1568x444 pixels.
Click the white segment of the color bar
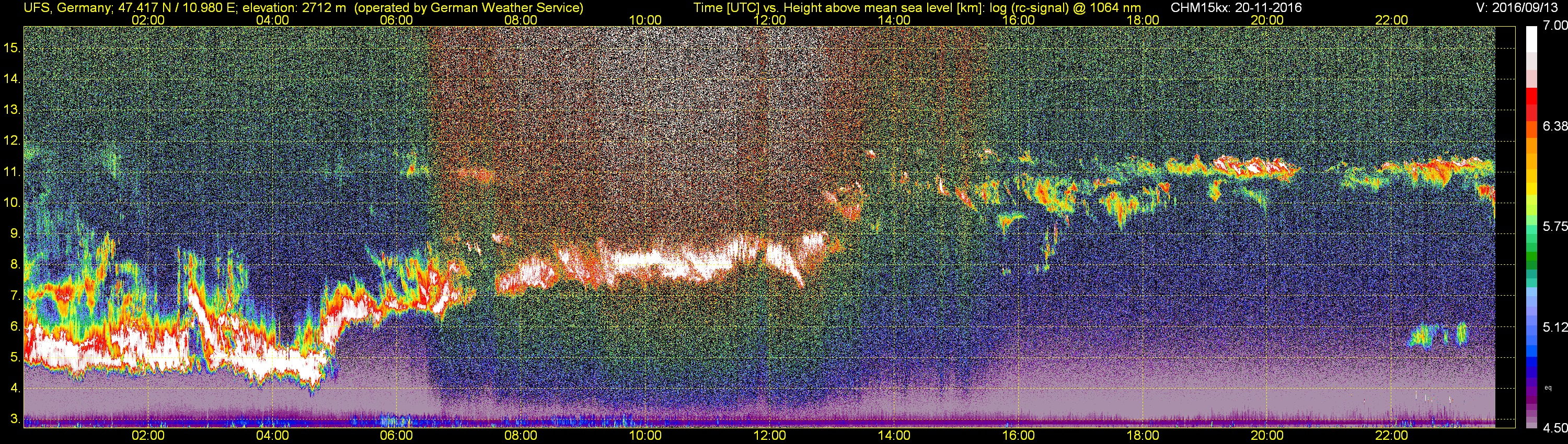click(1531, 39)
